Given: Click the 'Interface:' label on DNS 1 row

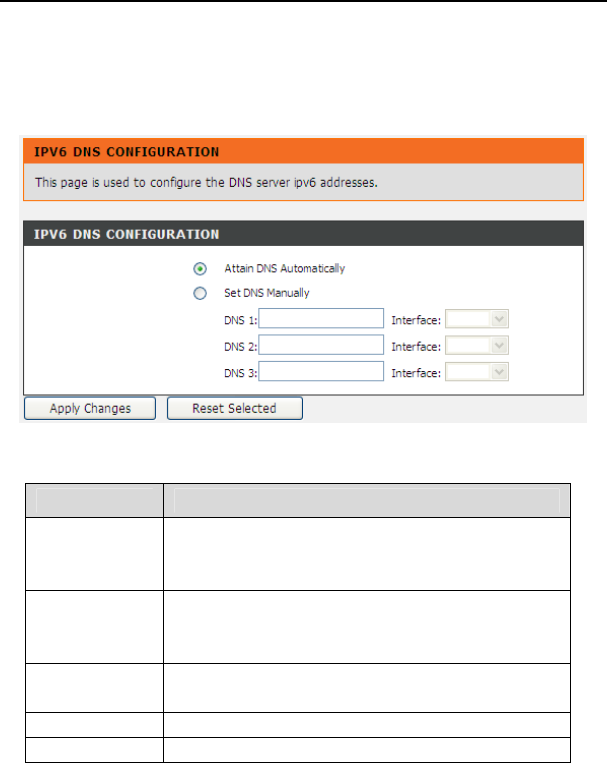Looking at the screenshot, I should pyautogui.click(x=416, y=320).
